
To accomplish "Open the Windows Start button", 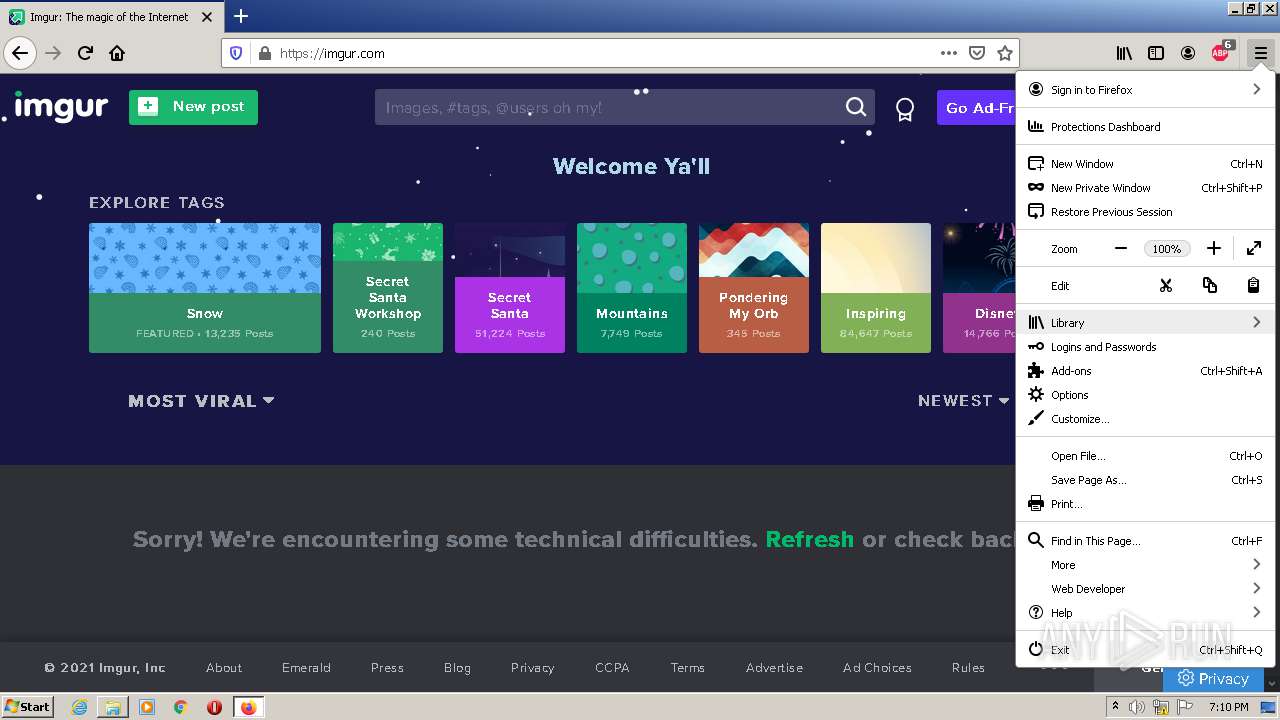I will click(x=27, y=706).
